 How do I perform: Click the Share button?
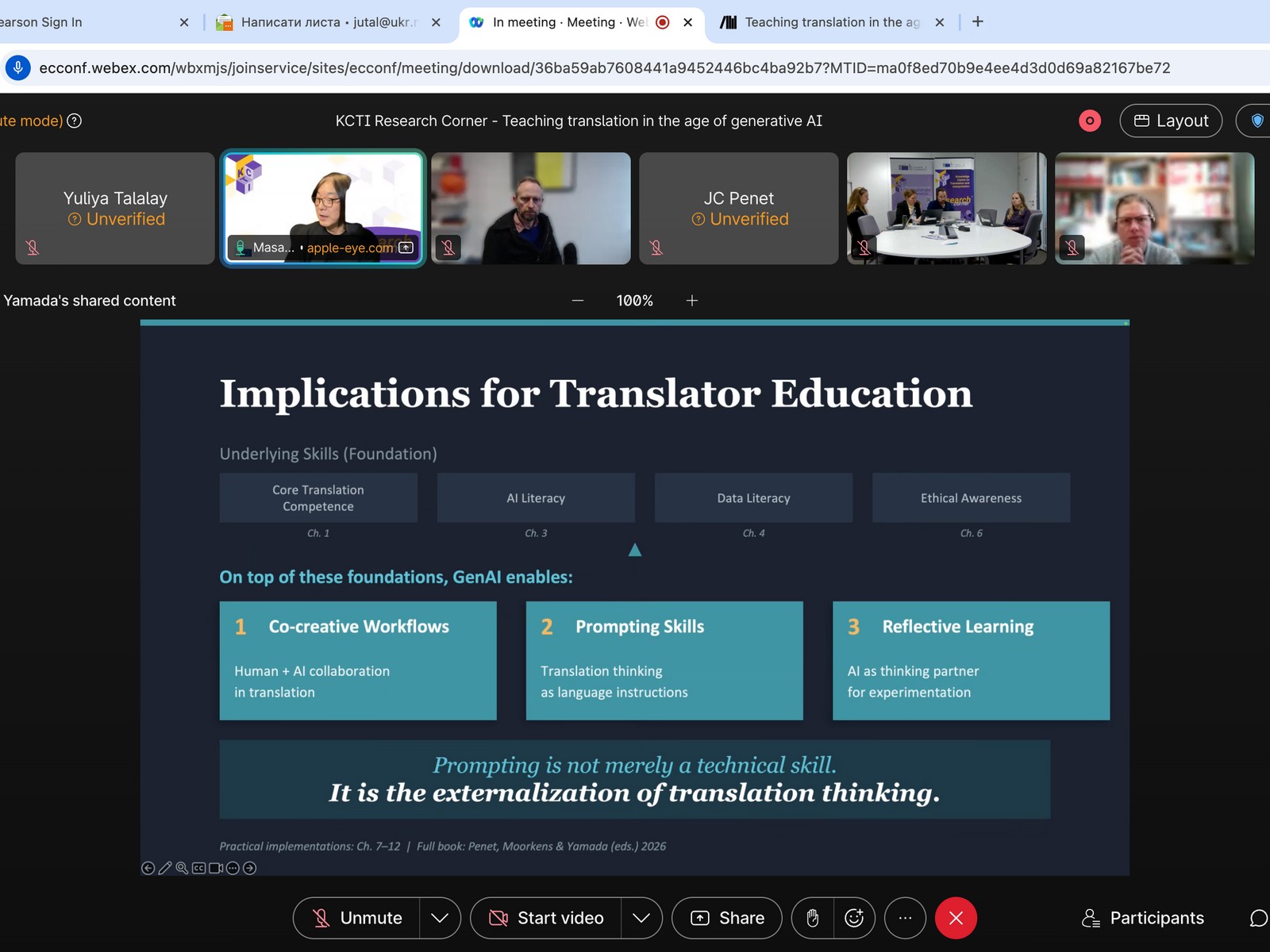(726, 918)
